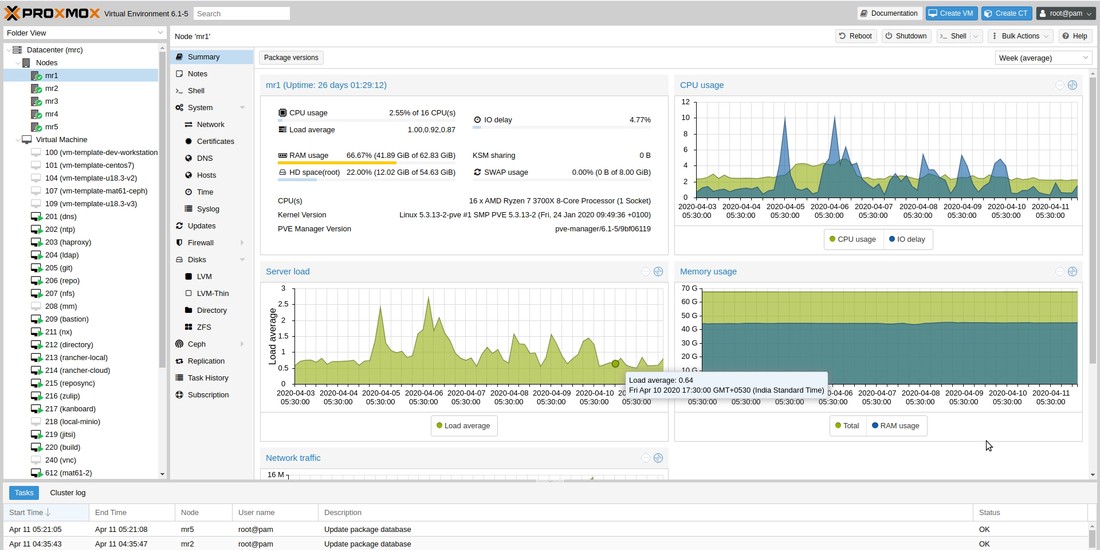
Task: Click the Updates refresh icon
Action: [x=180, y=226]
